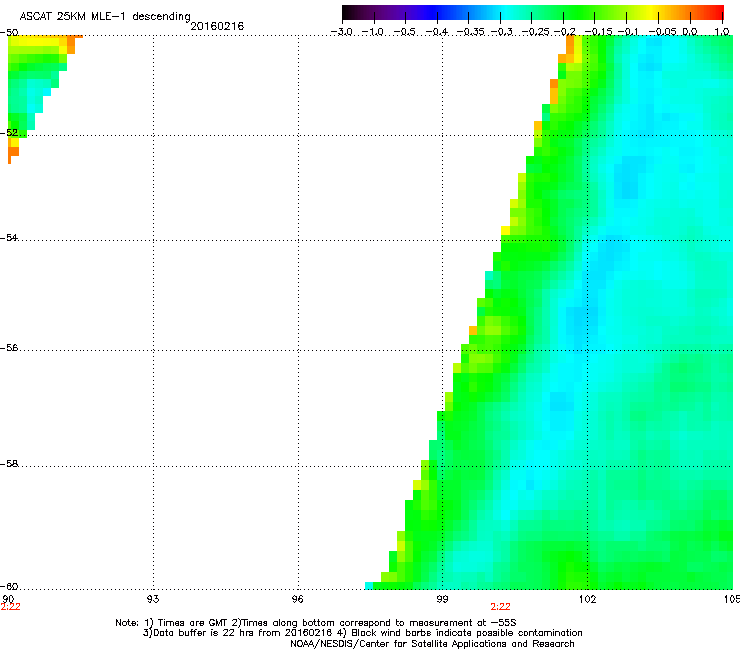Pick the black end of the color bar
The width and height of the screenshot is (740, 650).
tap(348, 13)
